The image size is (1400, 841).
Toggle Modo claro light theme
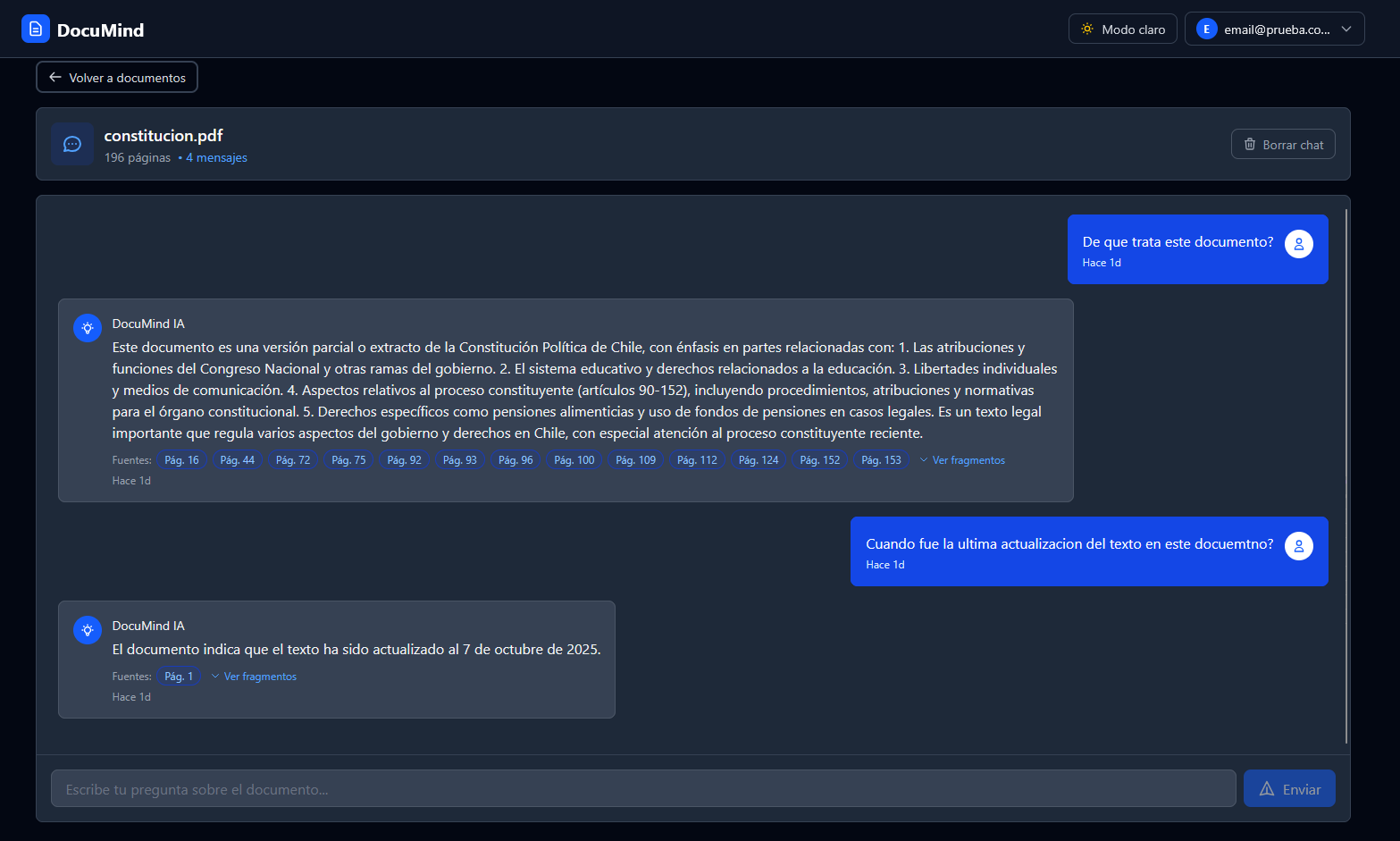(x=1122, y=29)
